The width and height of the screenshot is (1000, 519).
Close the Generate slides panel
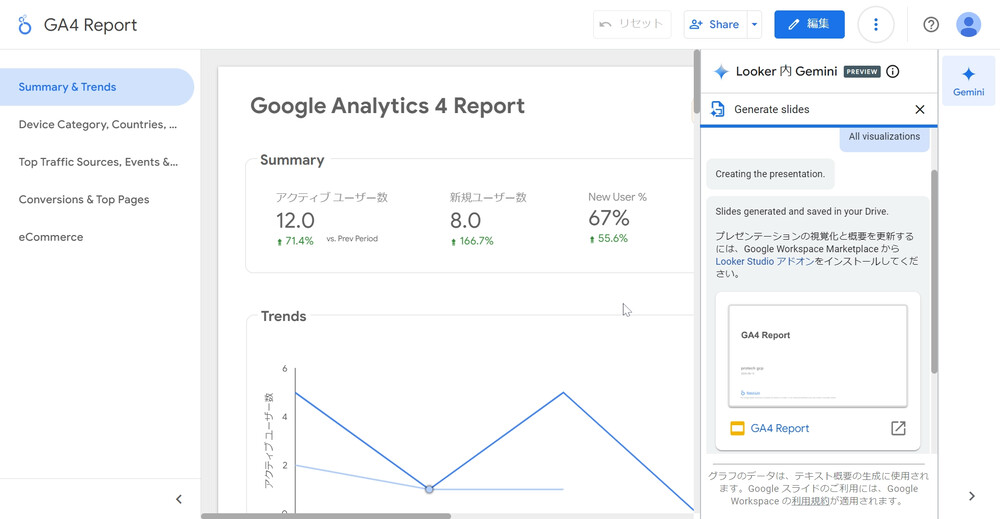pos(920,110)
